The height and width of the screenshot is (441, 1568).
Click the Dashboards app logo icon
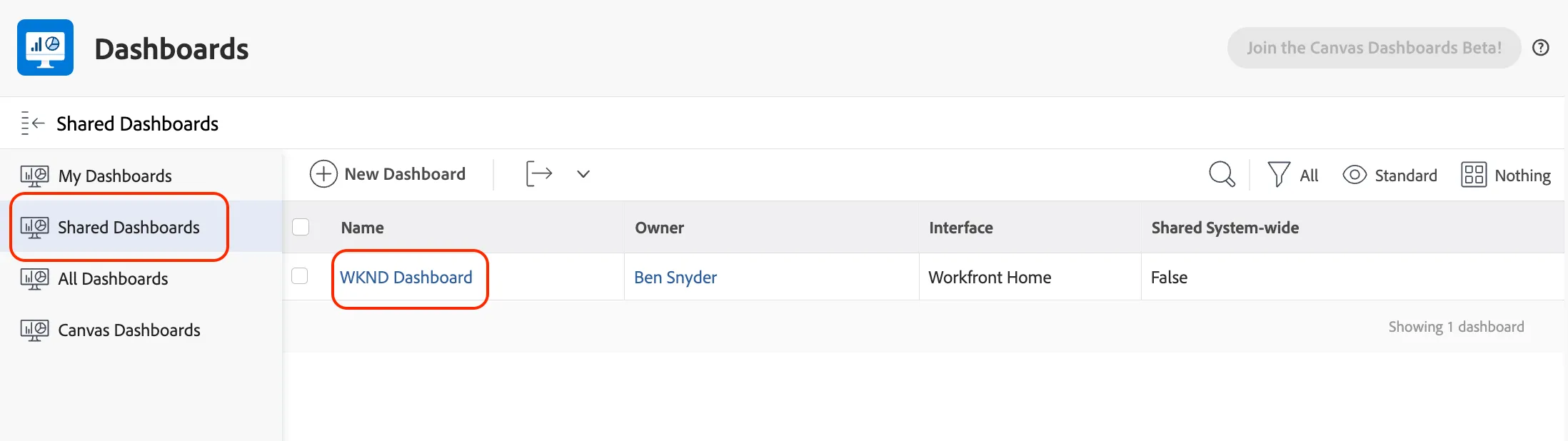tap(45, 47)
